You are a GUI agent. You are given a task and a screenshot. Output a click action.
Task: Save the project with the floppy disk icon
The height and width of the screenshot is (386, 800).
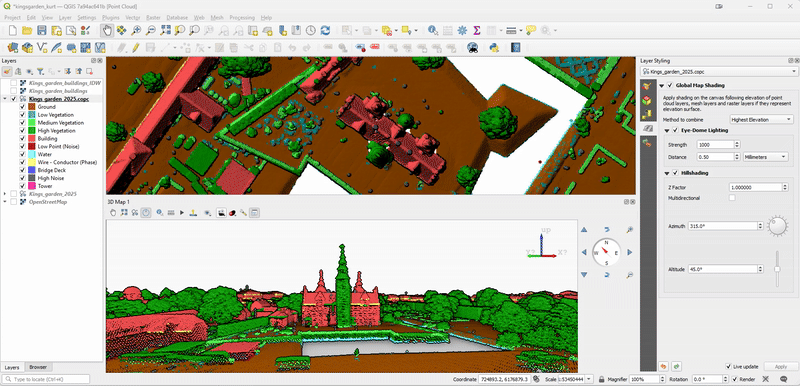tap(42, 31)
